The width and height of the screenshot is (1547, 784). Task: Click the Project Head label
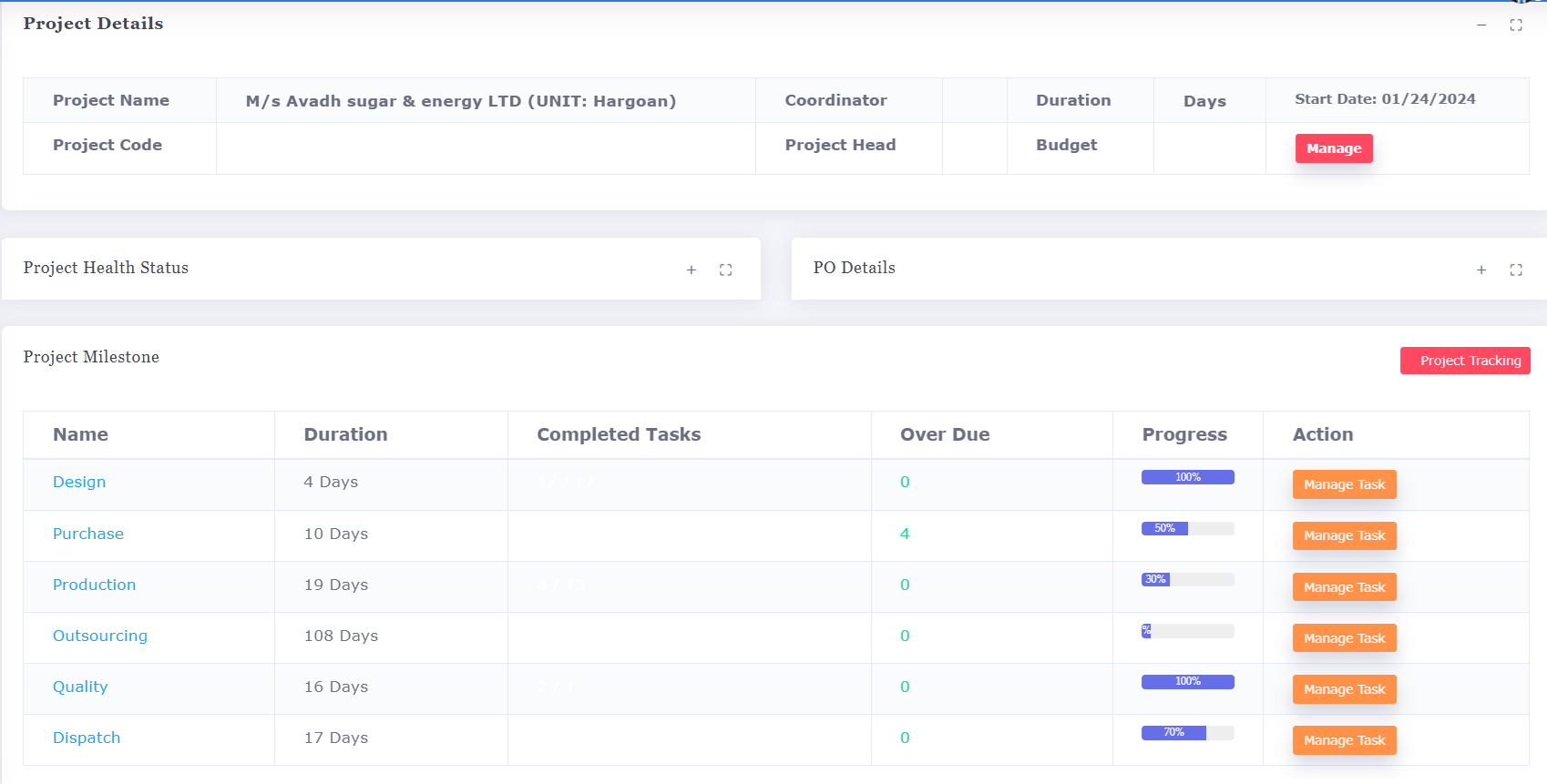pyautogui.click(x=840, y=145)
